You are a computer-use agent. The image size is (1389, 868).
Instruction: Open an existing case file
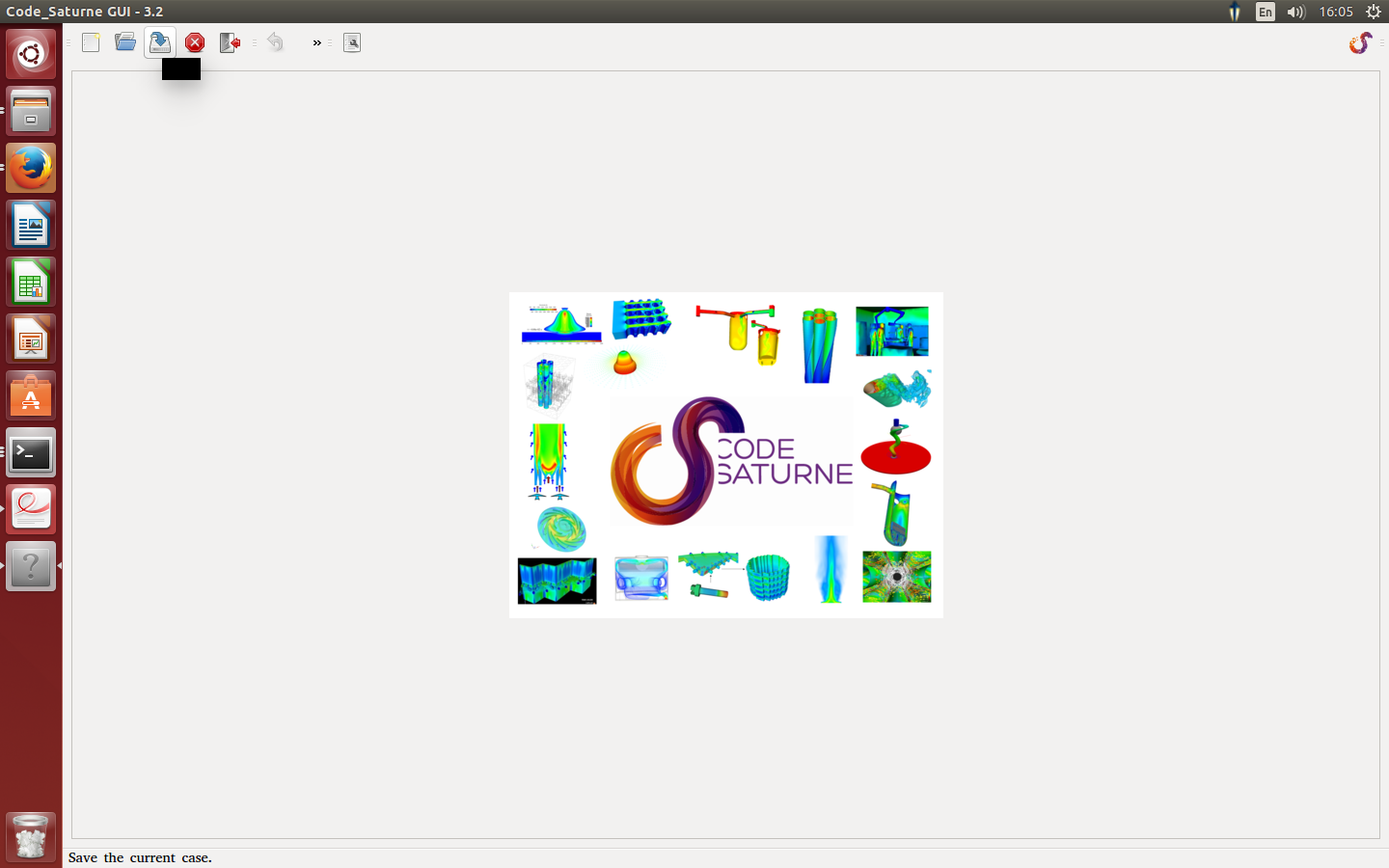[x=125, y=42]
